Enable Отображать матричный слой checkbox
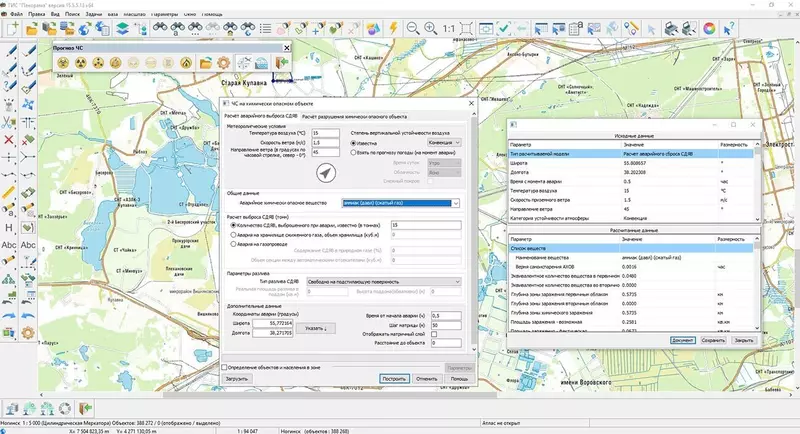Screen dimensions: 800x434 434,334
